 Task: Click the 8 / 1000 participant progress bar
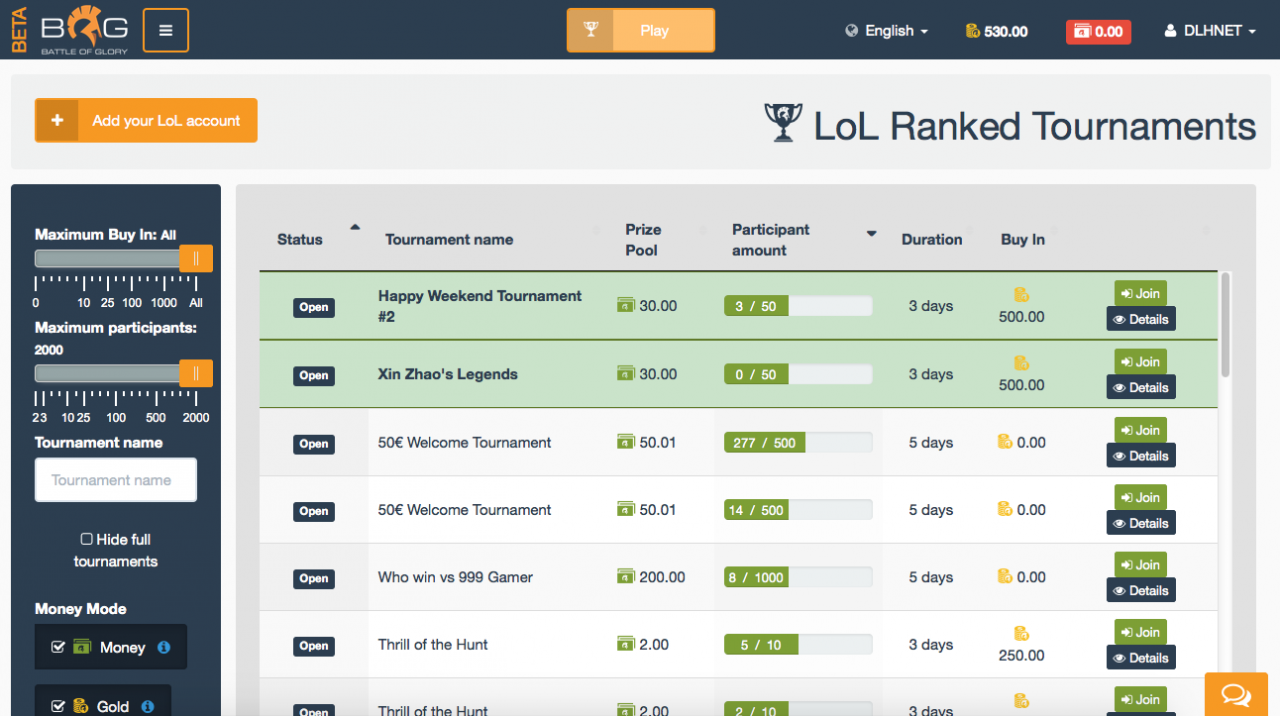[798, 577]
